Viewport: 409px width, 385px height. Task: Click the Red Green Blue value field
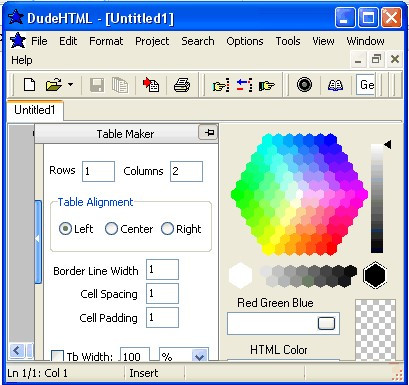pyautogui.click(x=283, y=323)
